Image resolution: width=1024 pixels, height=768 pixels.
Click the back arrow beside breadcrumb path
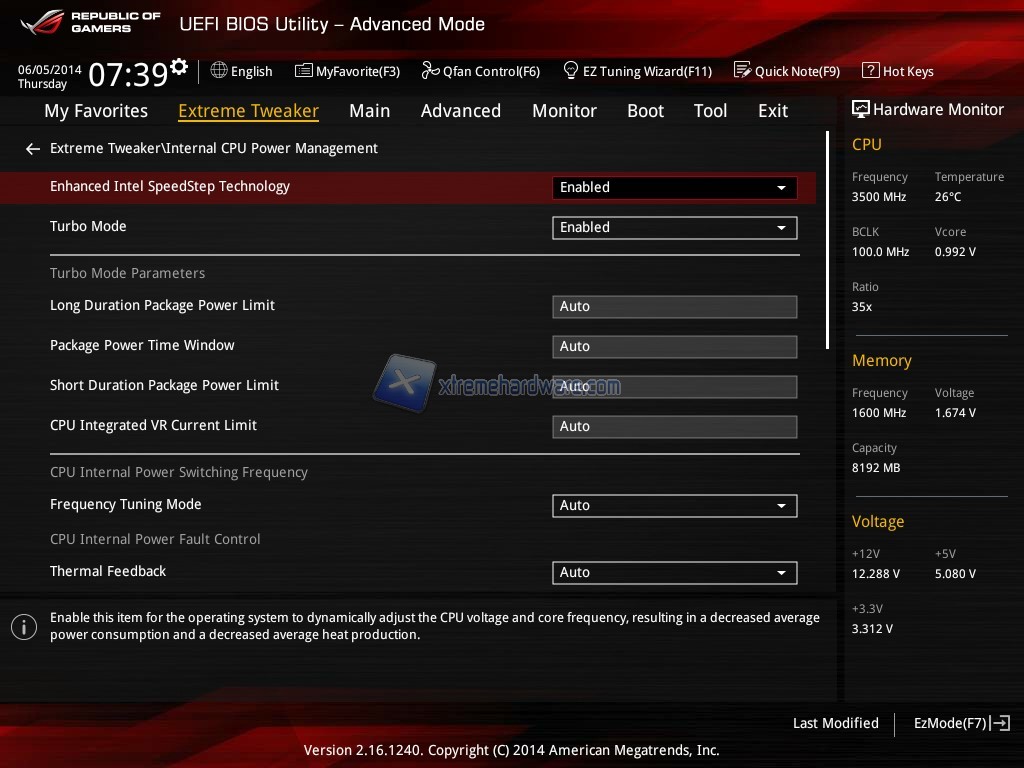(x=33, y=149)
